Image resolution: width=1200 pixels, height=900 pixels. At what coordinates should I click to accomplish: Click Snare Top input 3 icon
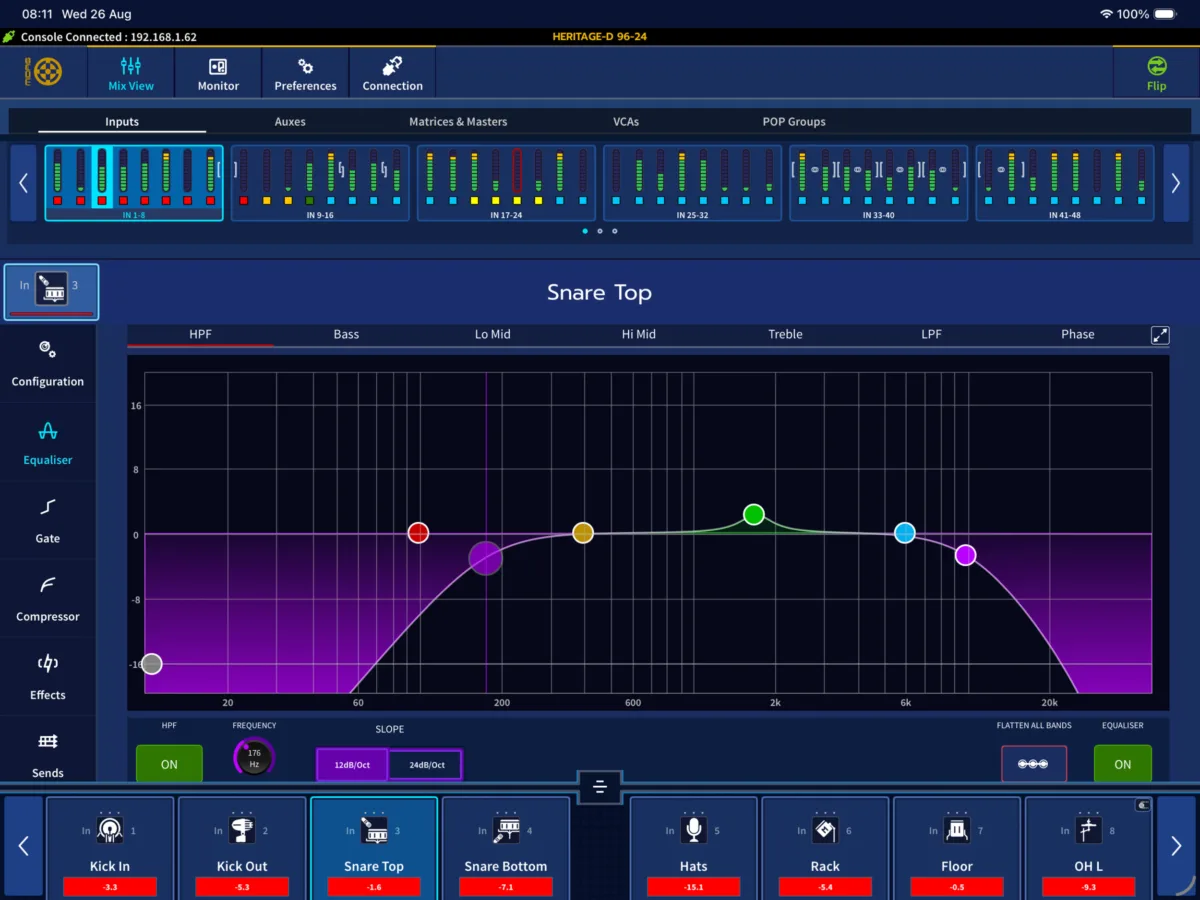pos(51,291)
